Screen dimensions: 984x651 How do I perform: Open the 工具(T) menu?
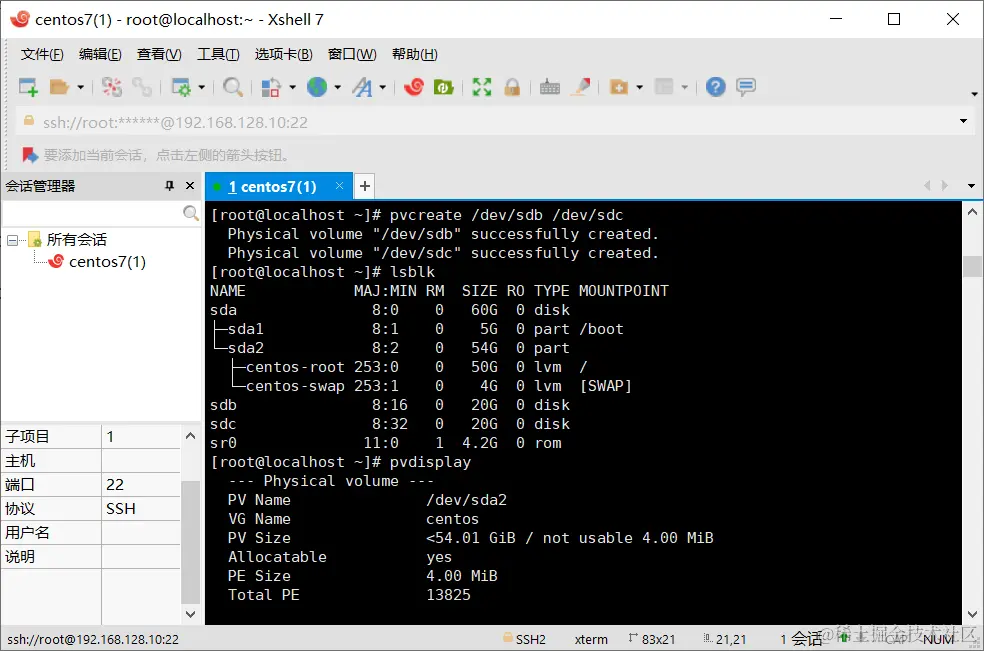(x=218, y=55)
